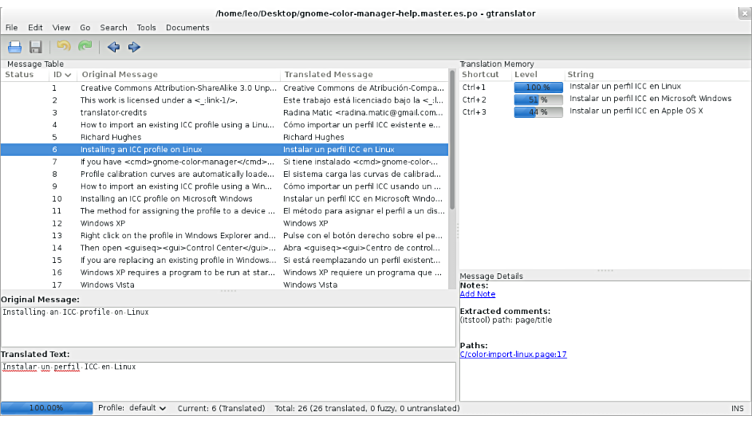Open the File menu
The image size is (752, 423).
12,28
